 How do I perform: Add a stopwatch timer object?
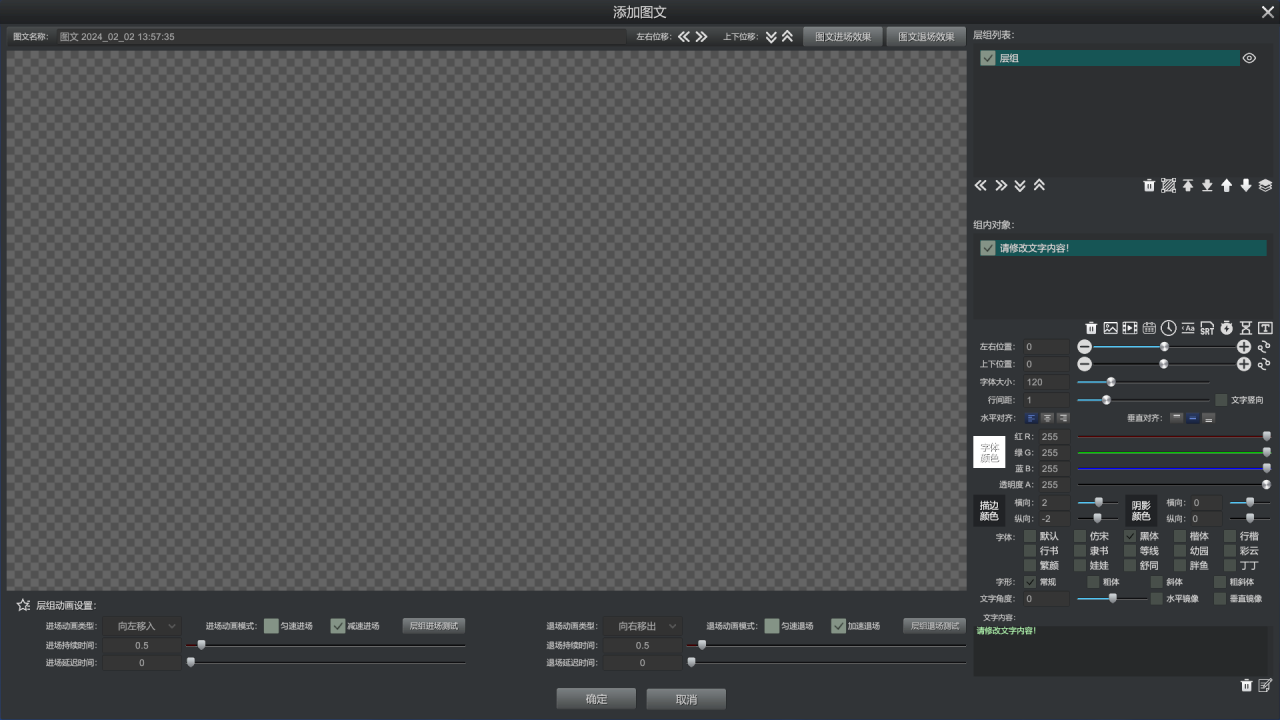coord(1226,328)
